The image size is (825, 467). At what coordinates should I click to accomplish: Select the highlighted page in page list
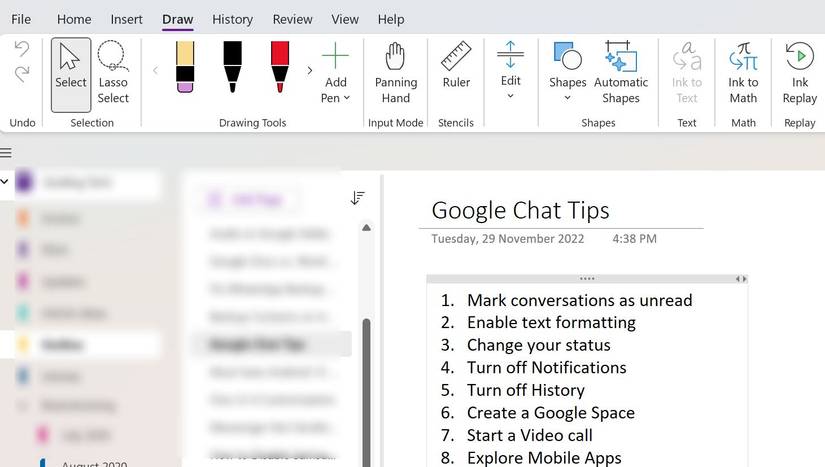(x=271, y=344)
